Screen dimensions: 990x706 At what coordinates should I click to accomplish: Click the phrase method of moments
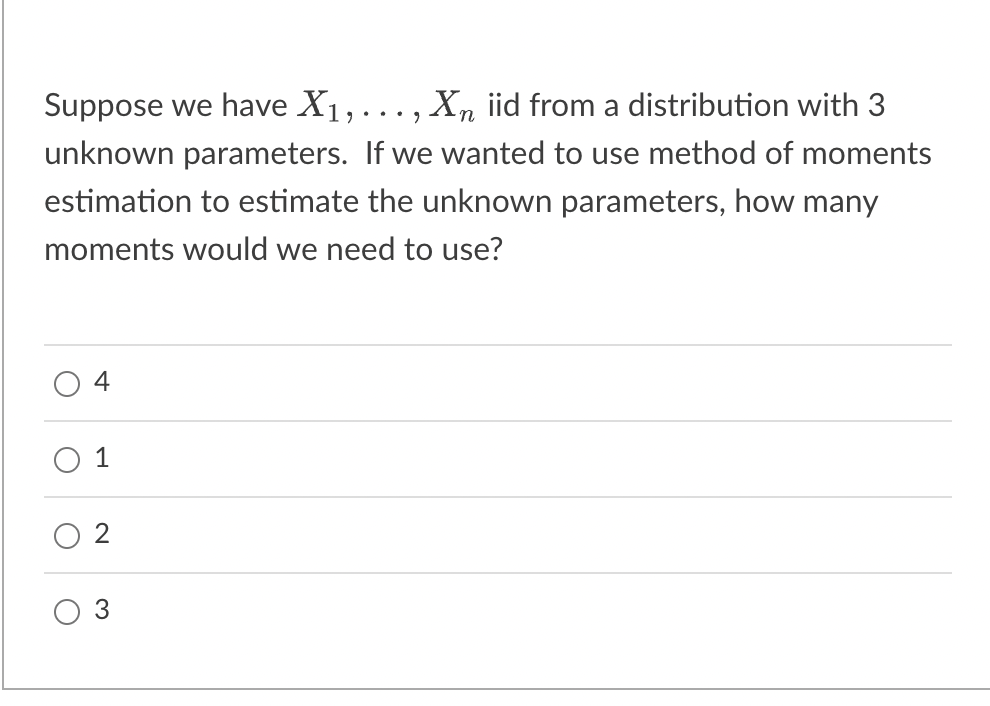(790, 153)
